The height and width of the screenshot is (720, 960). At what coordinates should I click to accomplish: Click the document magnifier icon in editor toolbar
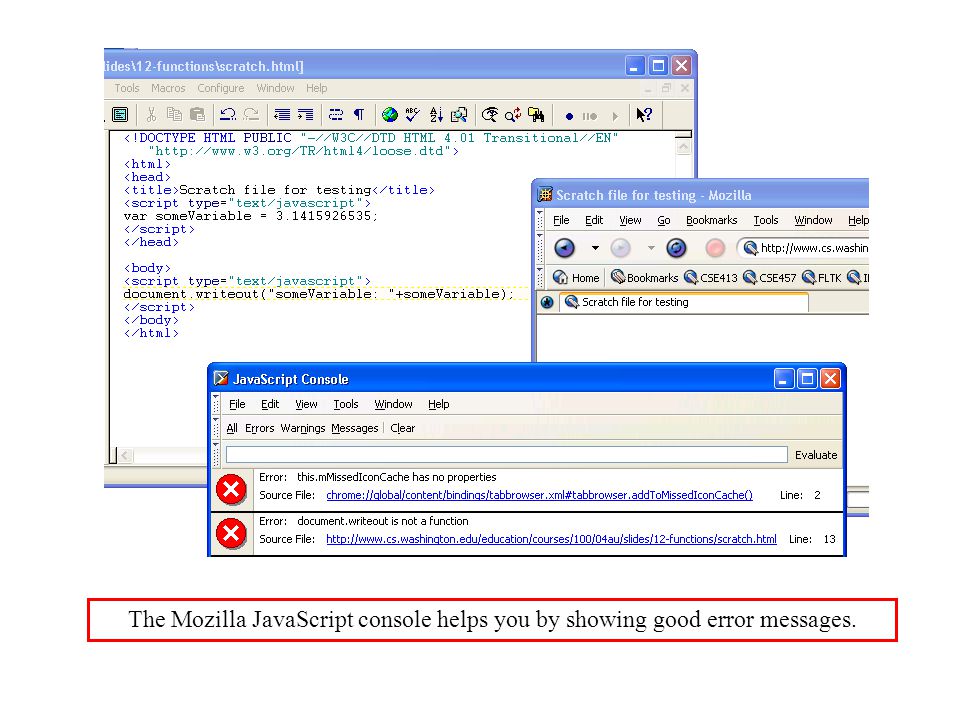459,114
